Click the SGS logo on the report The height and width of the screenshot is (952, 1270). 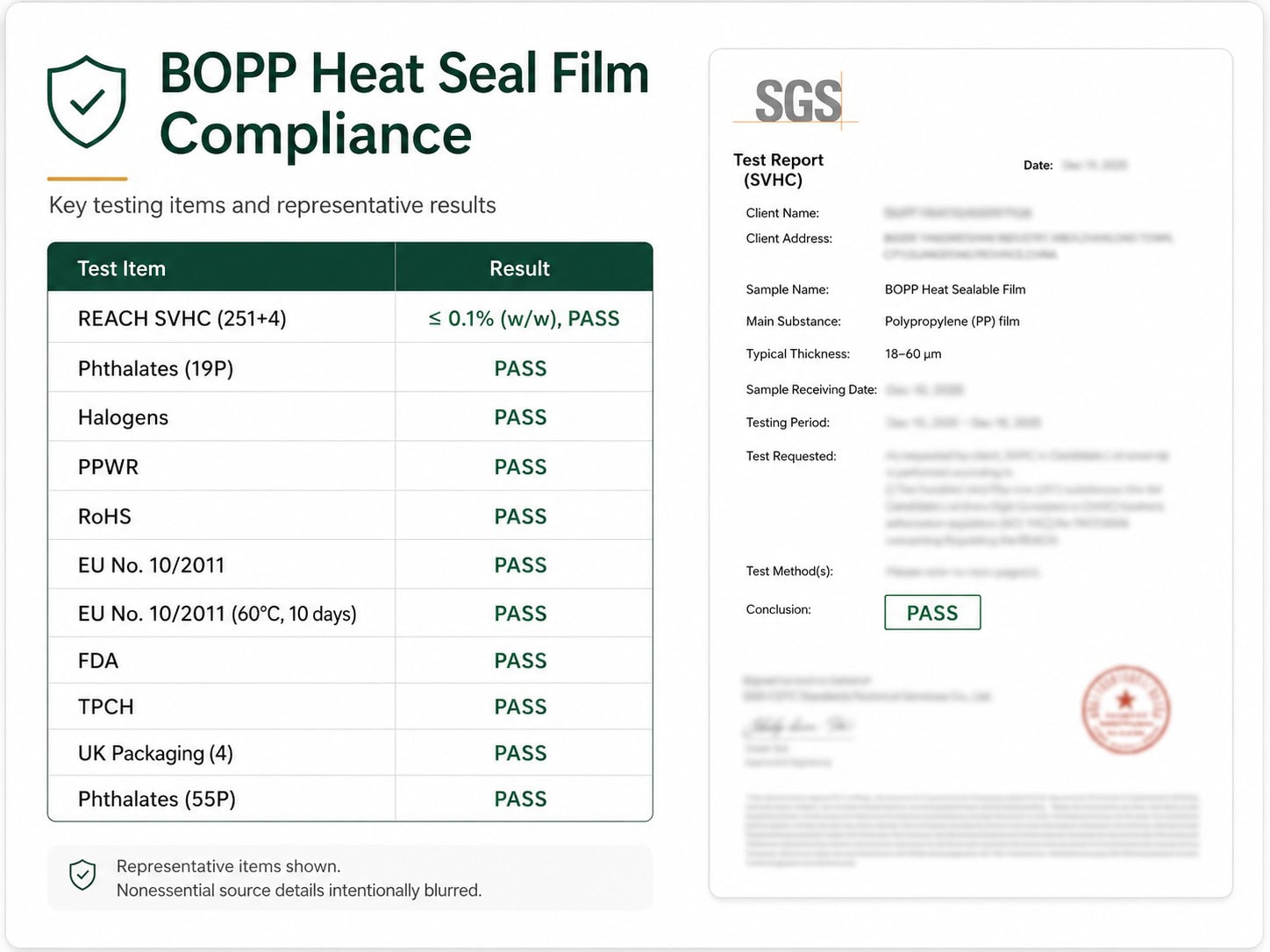pos(797,101)
